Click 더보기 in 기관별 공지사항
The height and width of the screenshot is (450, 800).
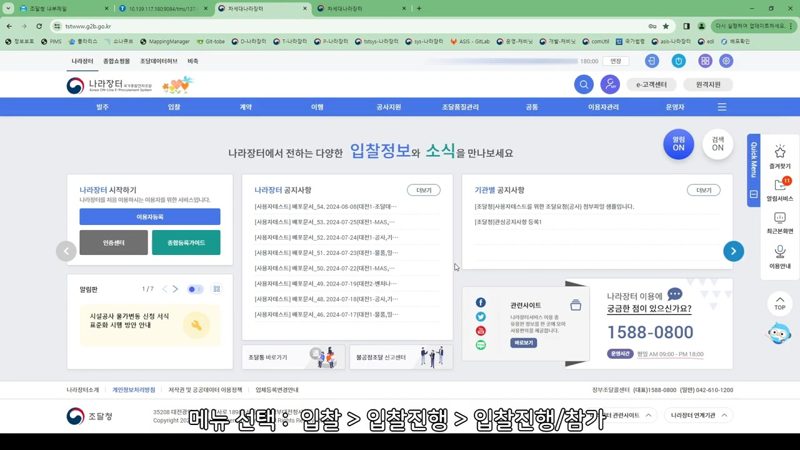(704, 190)
